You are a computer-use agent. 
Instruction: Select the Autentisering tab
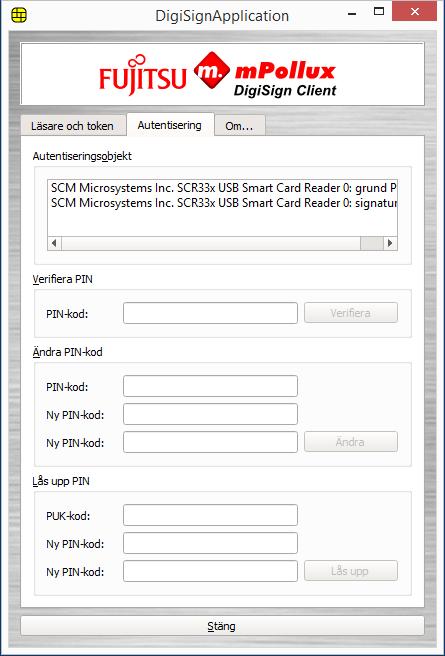pyautogui.click(x=170, y=125)
